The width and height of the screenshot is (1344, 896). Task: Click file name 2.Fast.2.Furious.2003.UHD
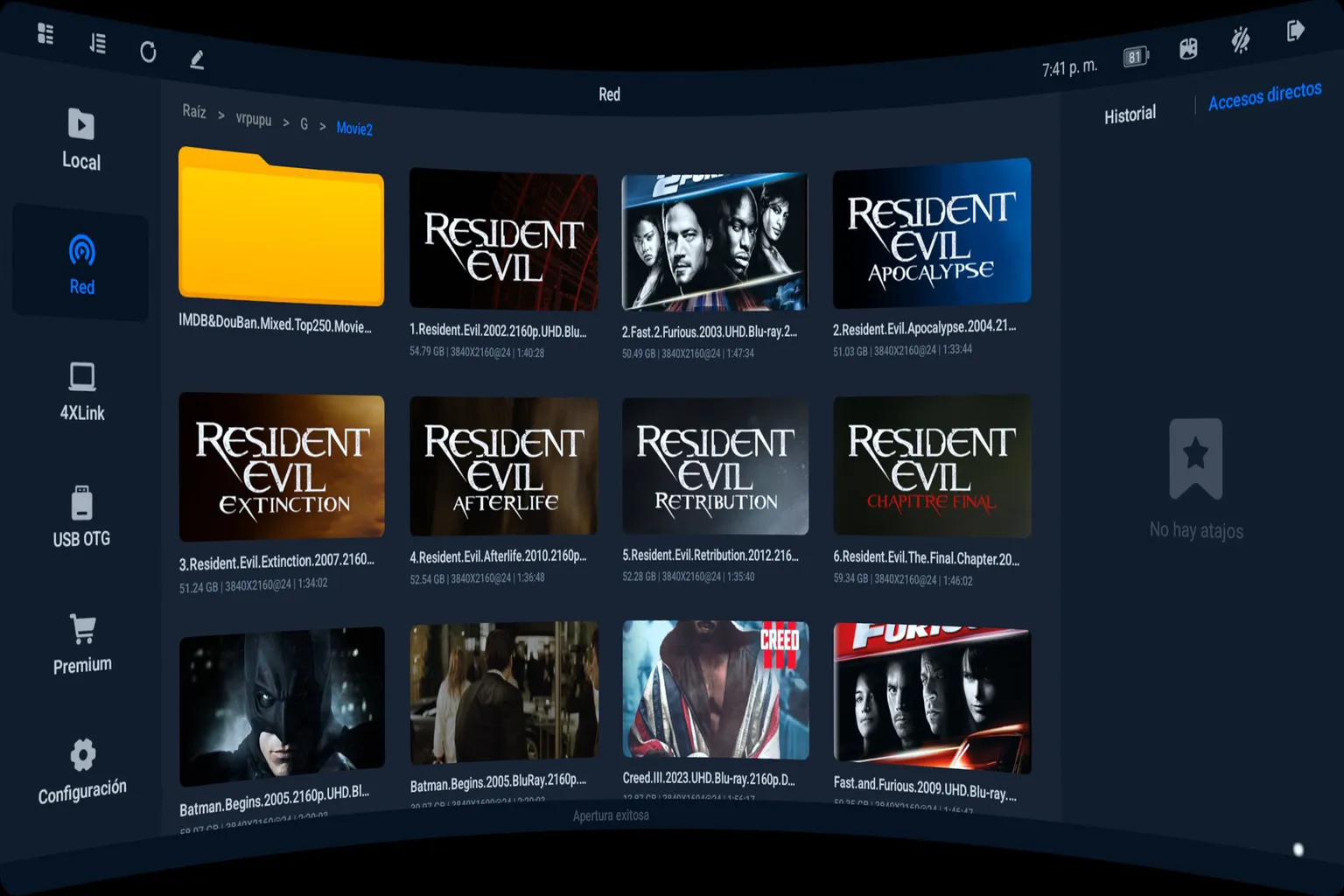710,332
